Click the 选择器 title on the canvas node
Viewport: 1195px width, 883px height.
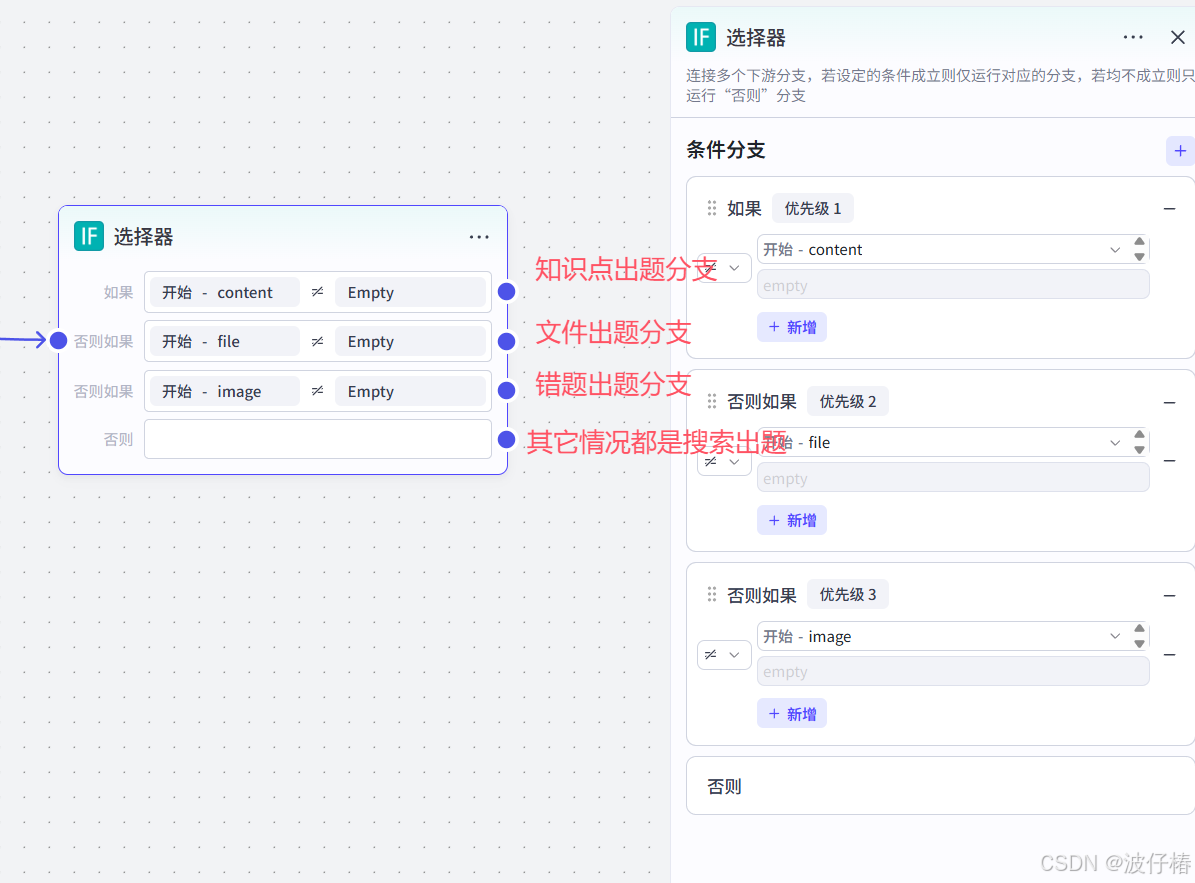point(143,237)
